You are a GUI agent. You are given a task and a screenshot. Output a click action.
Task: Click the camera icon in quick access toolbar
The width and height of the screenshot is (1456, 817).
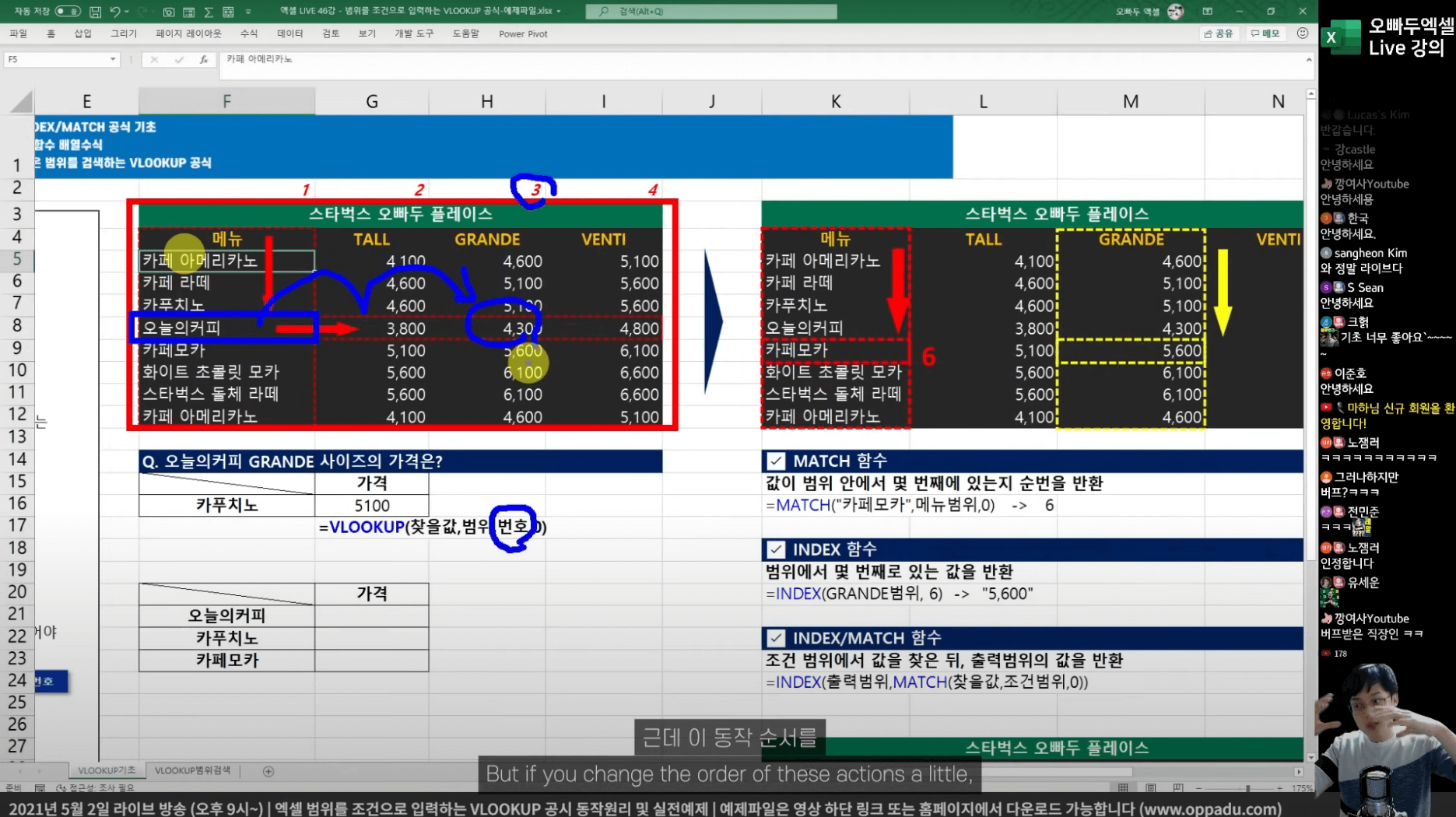coord(169,12)
